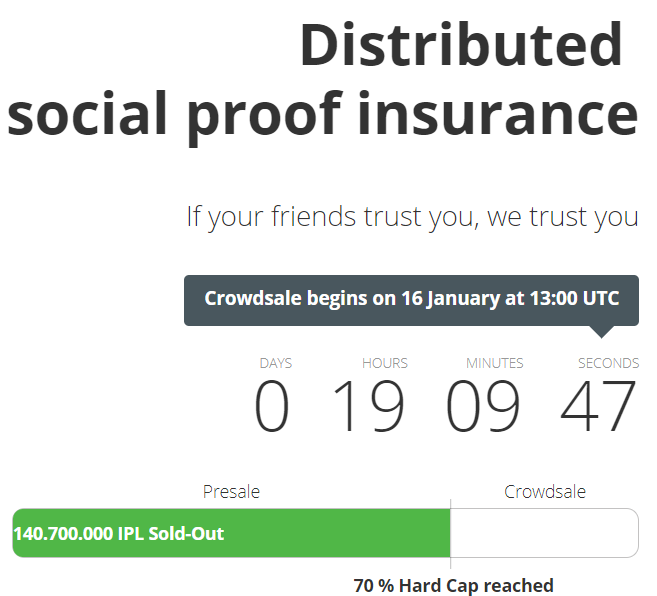Click the minutes counter showing 09

tap(483, 405)
